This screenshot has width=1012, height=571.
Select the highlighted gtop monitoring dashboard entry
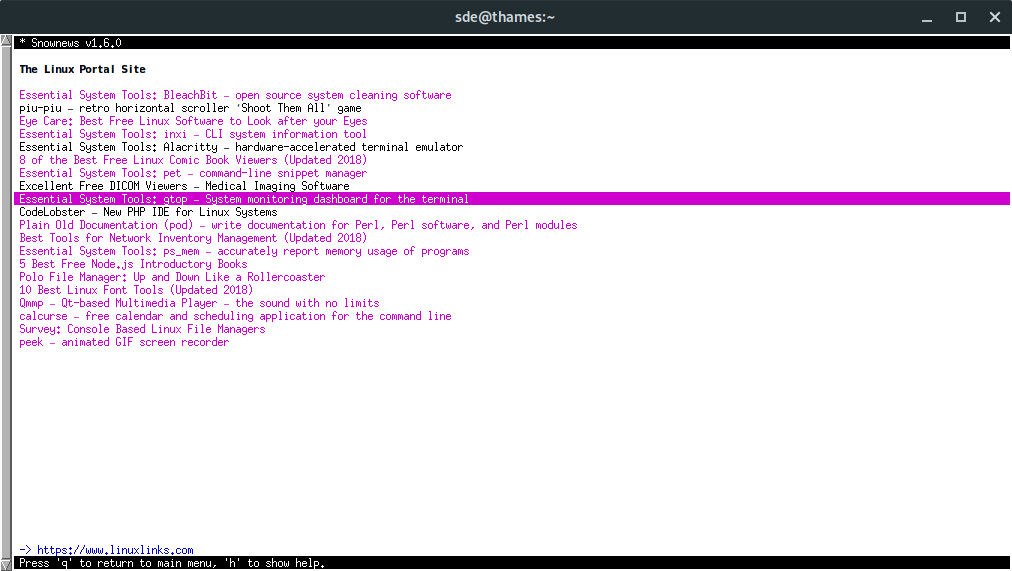pos(512,199)
